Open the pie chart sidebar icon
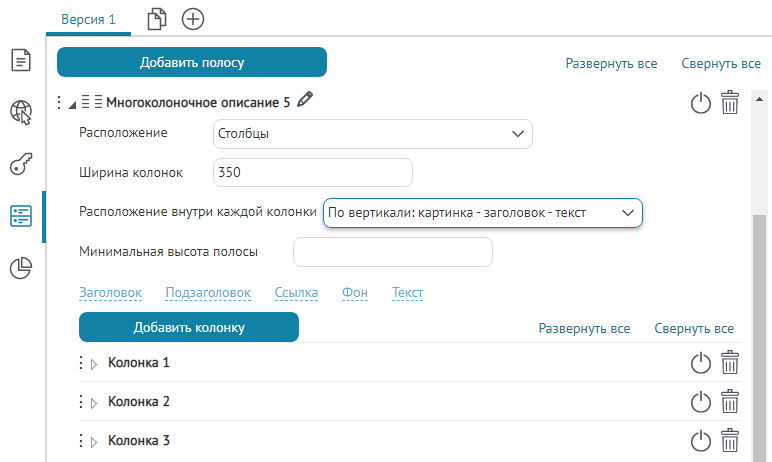The image size is (772, 462). [21, 268]
